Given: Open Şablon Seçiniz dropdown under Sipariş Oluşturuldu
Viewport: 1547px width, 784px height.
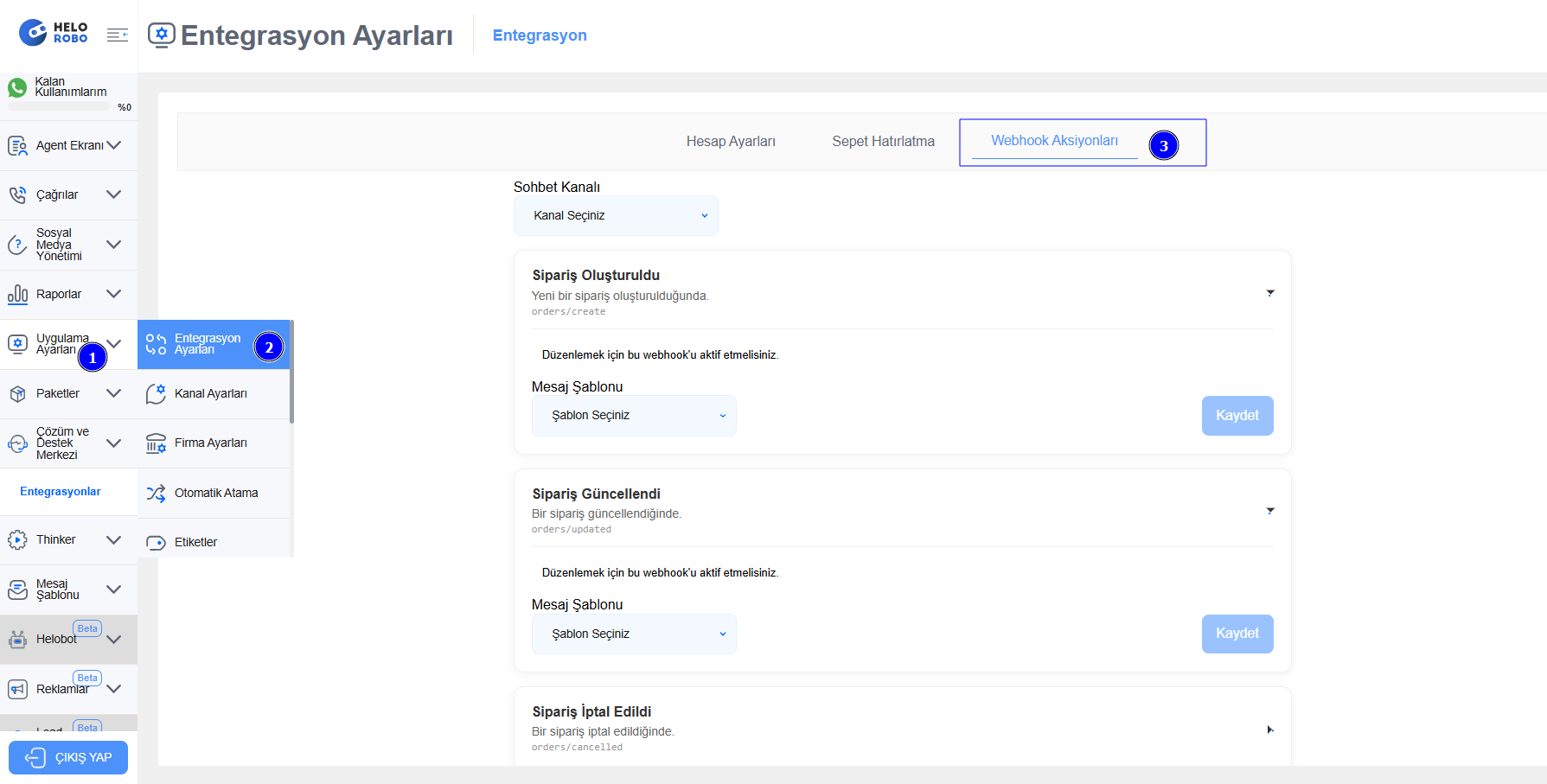Looking at the screenshot, I should coord(634,416).
